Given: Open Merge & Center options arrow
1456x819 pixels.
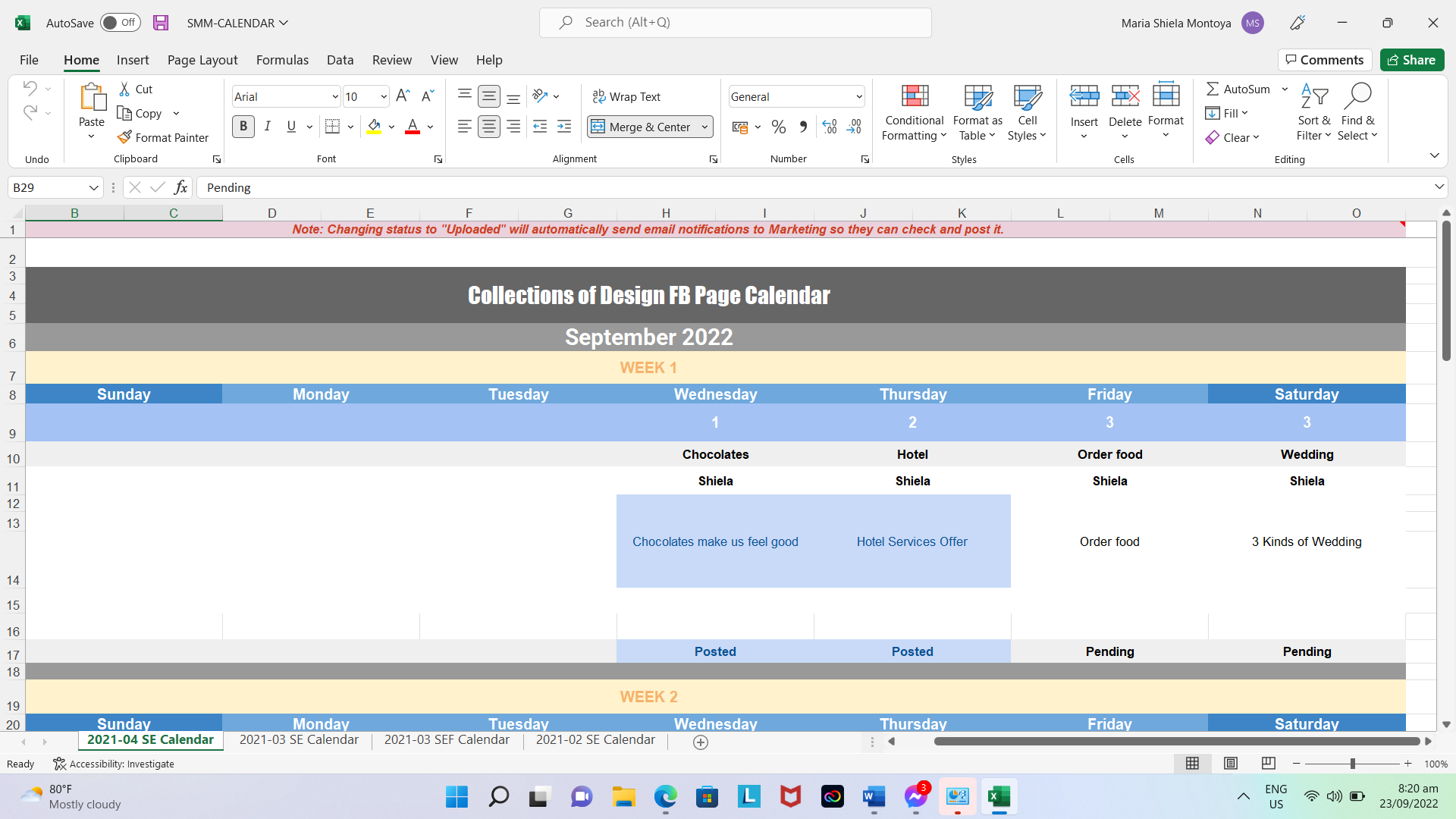Looking at the screenshot, I should [x=704, y=127].
